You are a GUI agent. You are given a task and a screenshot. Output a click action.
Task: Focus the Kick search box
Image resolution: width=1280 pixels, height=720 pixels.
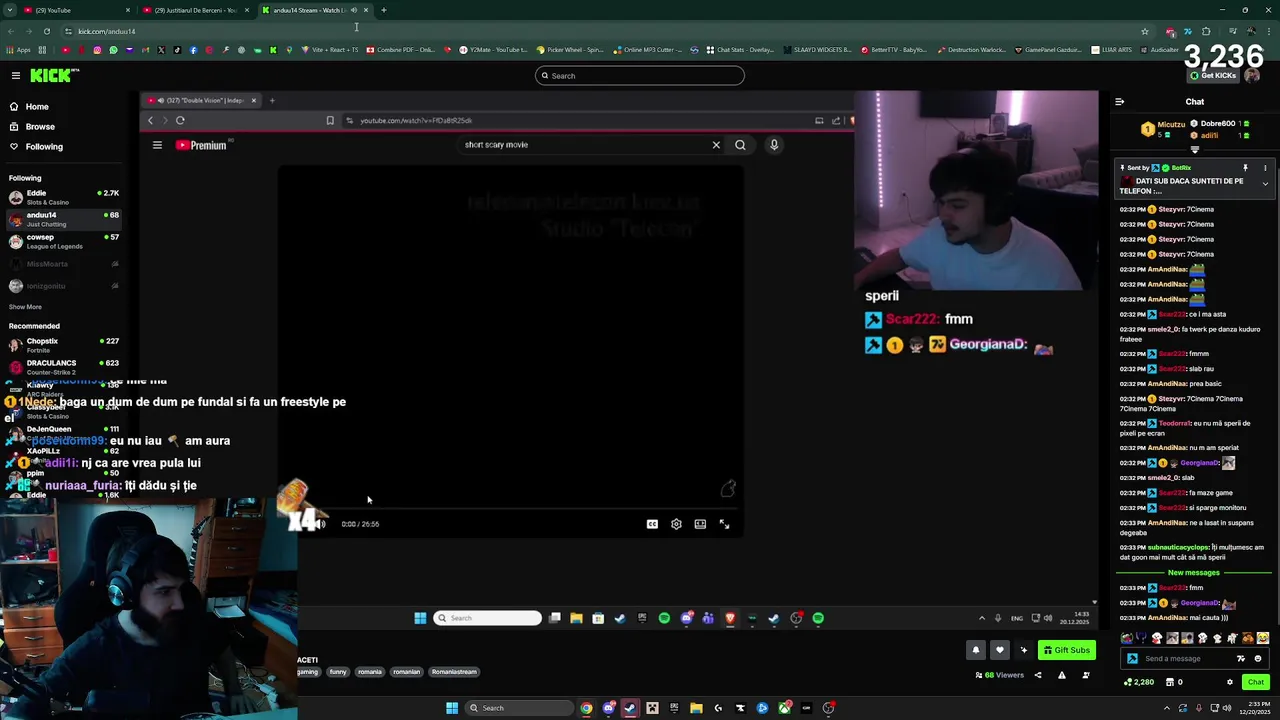[640, 76]
